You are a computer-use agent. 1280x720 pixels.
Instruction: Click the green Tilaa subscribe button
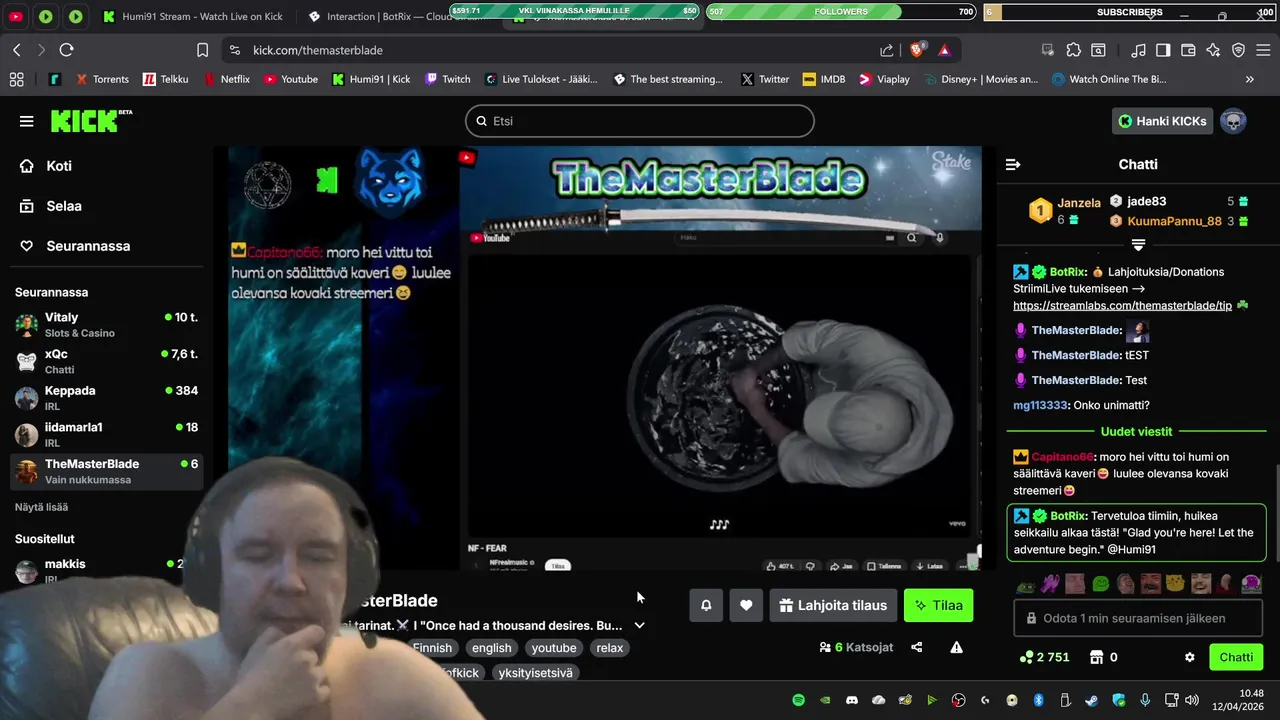(939, 605)
